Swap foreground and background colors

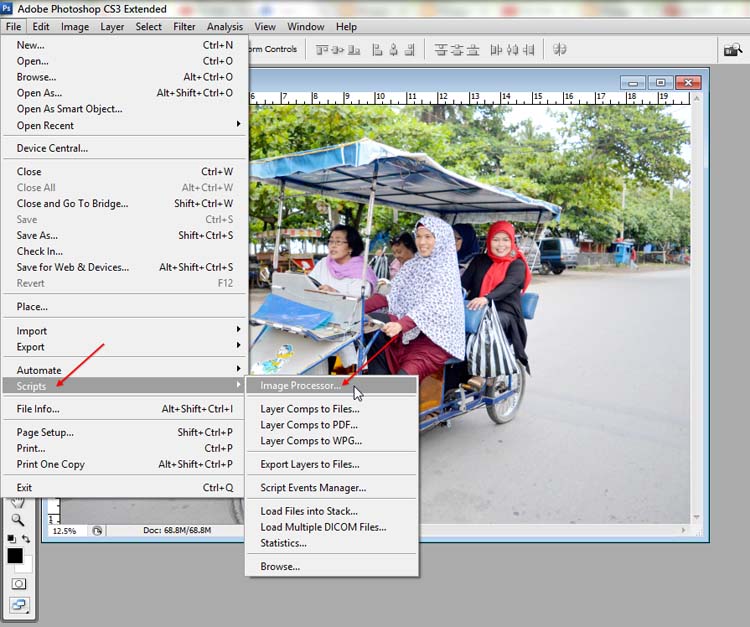(26, 539)
